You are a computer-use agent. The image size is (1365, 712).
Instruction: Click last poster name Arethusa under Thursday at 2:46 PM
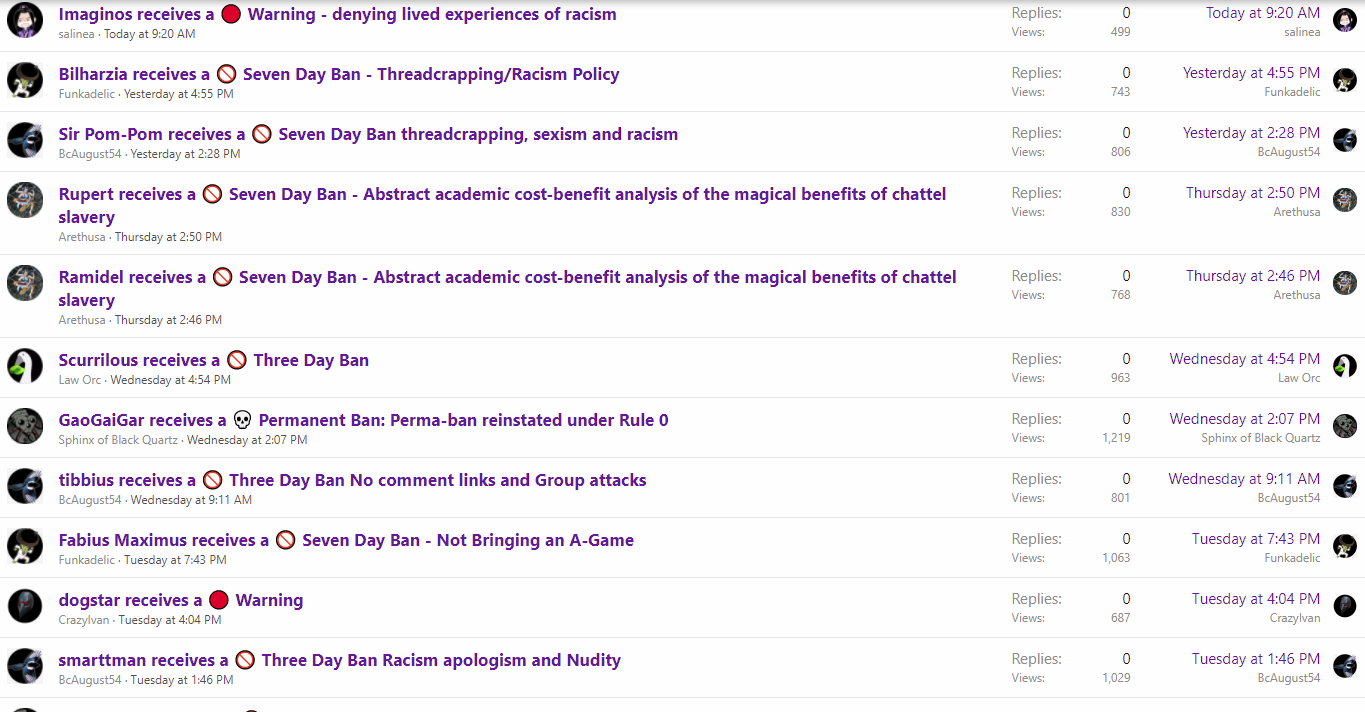[1297, 295]
